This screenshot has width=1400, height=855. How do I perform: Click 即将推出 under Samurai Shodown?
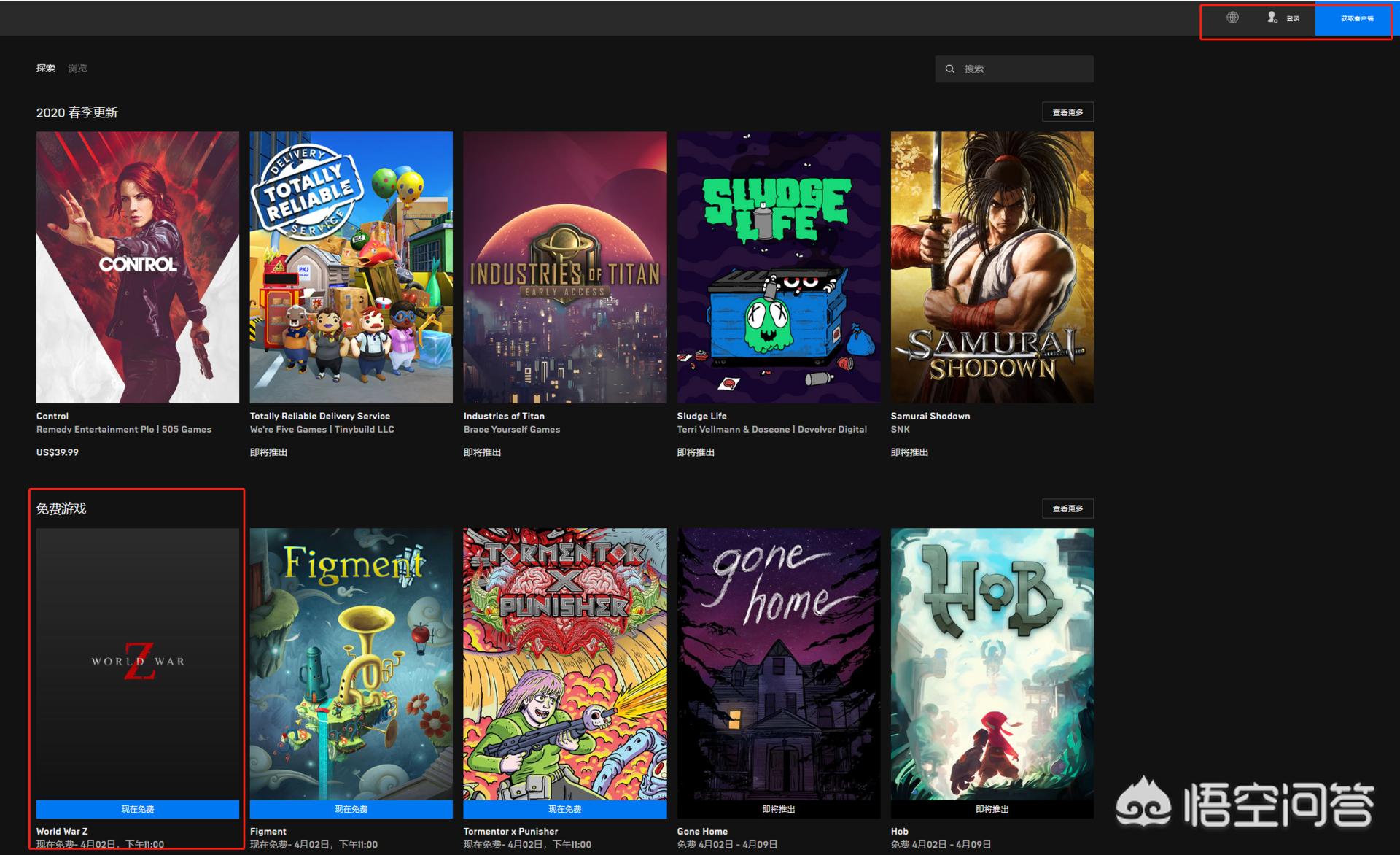point(910,452)
